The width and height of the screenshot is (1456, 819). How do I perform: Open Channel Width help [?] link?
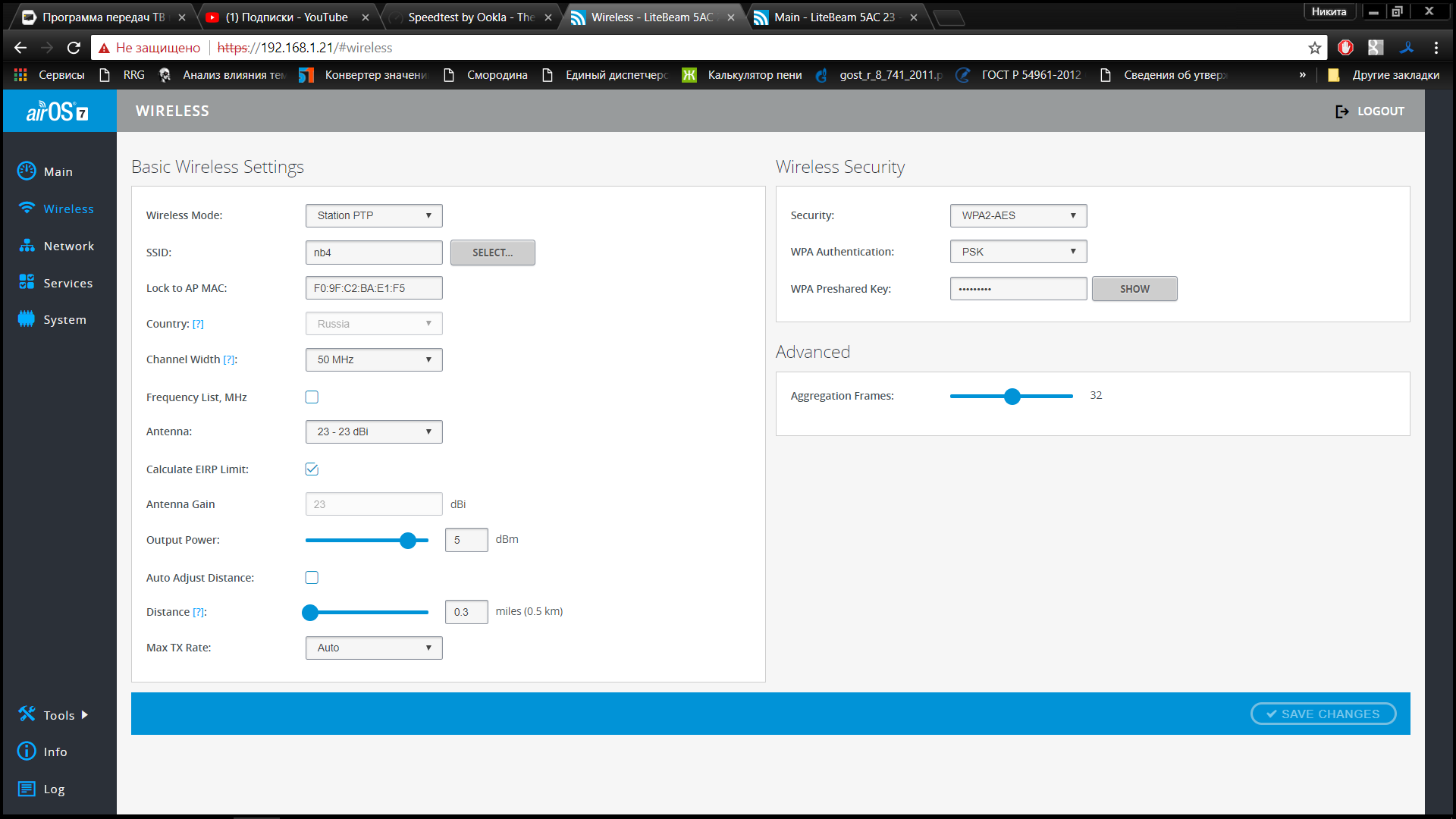tap(229, 359)
